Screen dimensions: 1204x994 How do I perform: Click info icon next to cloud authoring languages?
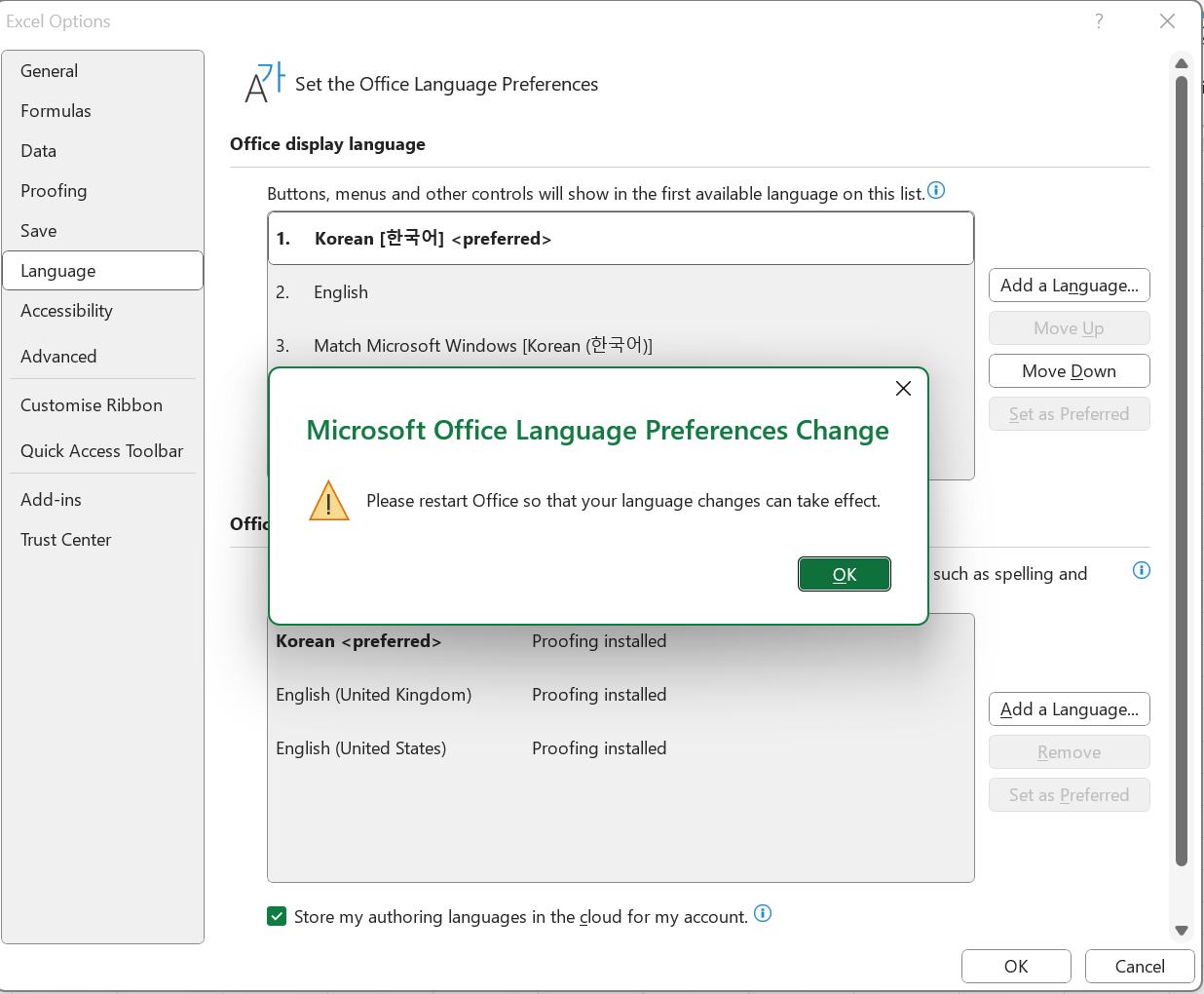(x=763, y=913)
